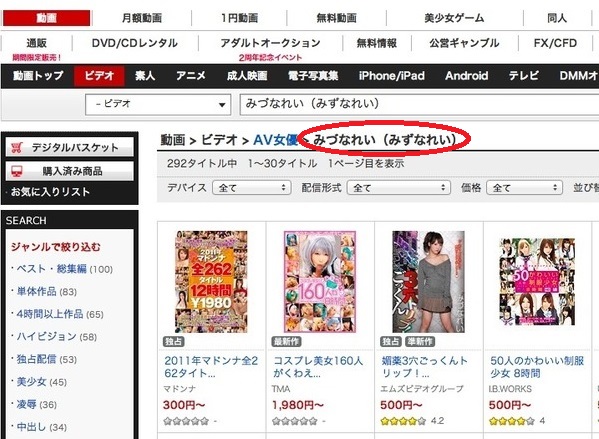The image size is (599, 439).
Task: Click the search field containing みづなれい
Action: pos(419,104)
